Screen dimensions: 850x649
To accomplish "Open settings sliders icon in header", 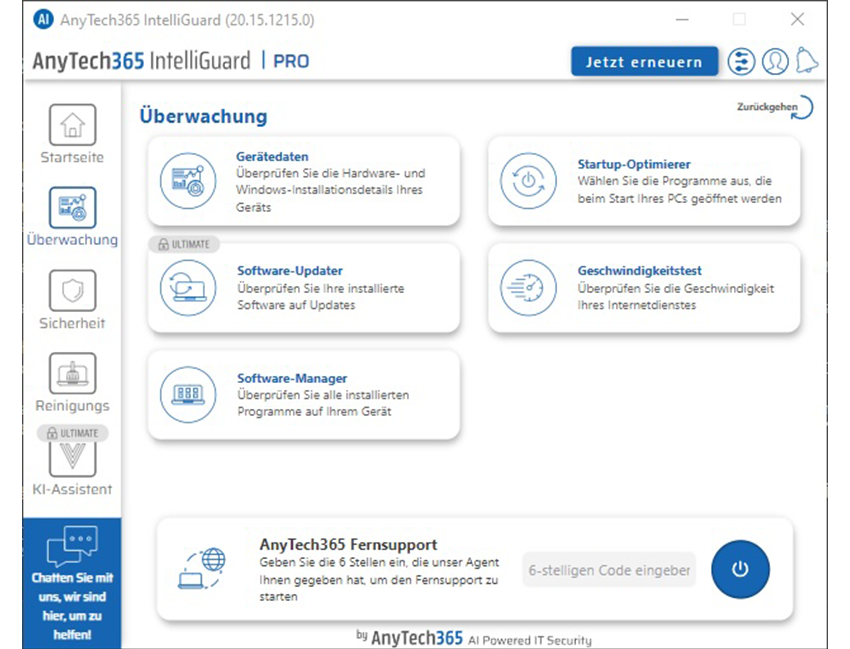I will [x=741, y=61].
